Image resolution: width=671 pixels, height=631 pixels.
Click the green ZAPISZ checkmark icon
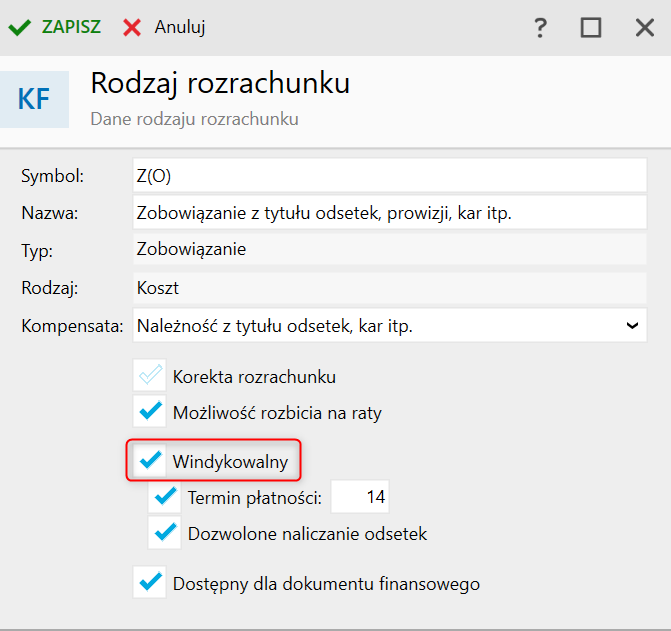tap(19, 27)
